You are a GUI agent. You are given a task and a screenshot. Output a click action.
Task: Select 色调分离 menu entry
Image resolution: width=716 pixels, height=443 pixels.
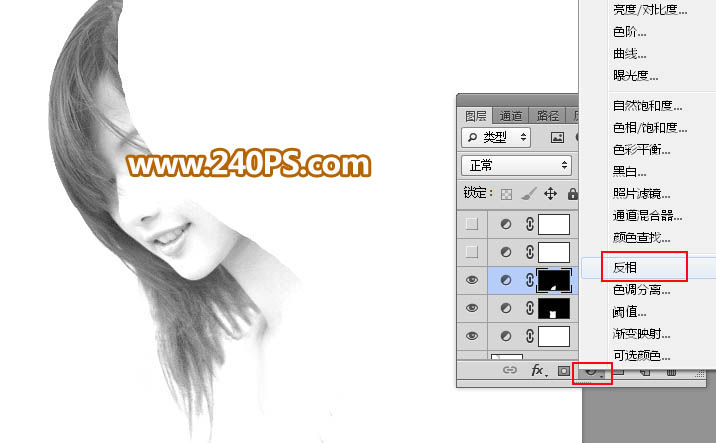click(642, 290)
